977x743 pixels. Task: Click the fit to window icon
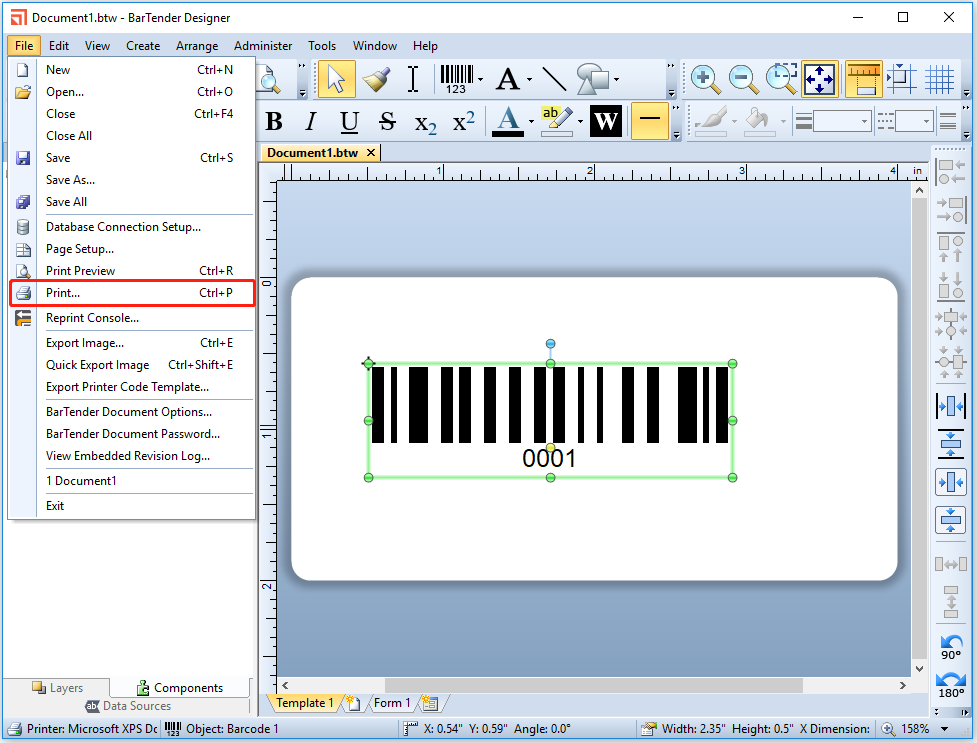(x=819, y=79)
